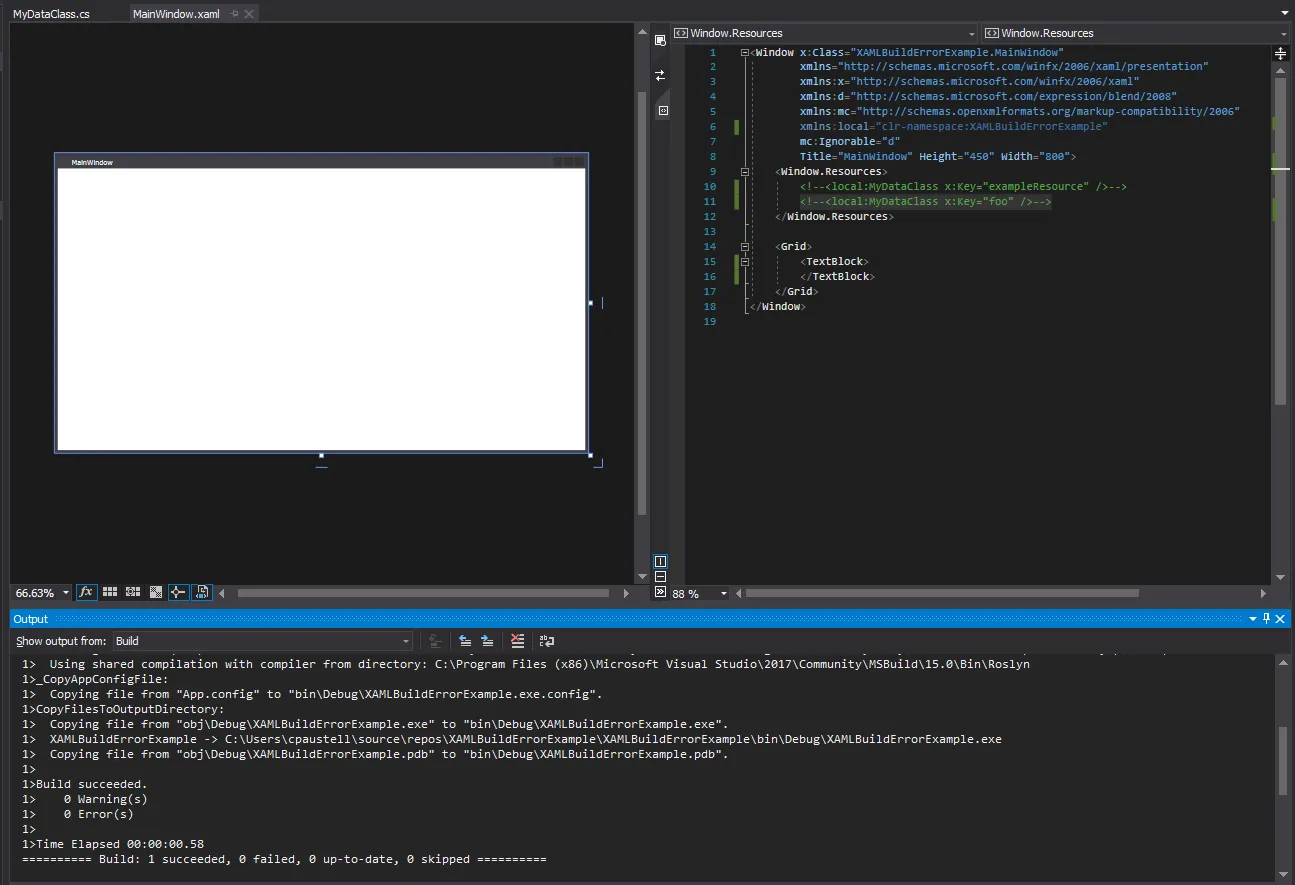Viewport: 1295px width, 885px height.
Task: Click the Output window vertical scrollbar
Action: [1283, 761]
